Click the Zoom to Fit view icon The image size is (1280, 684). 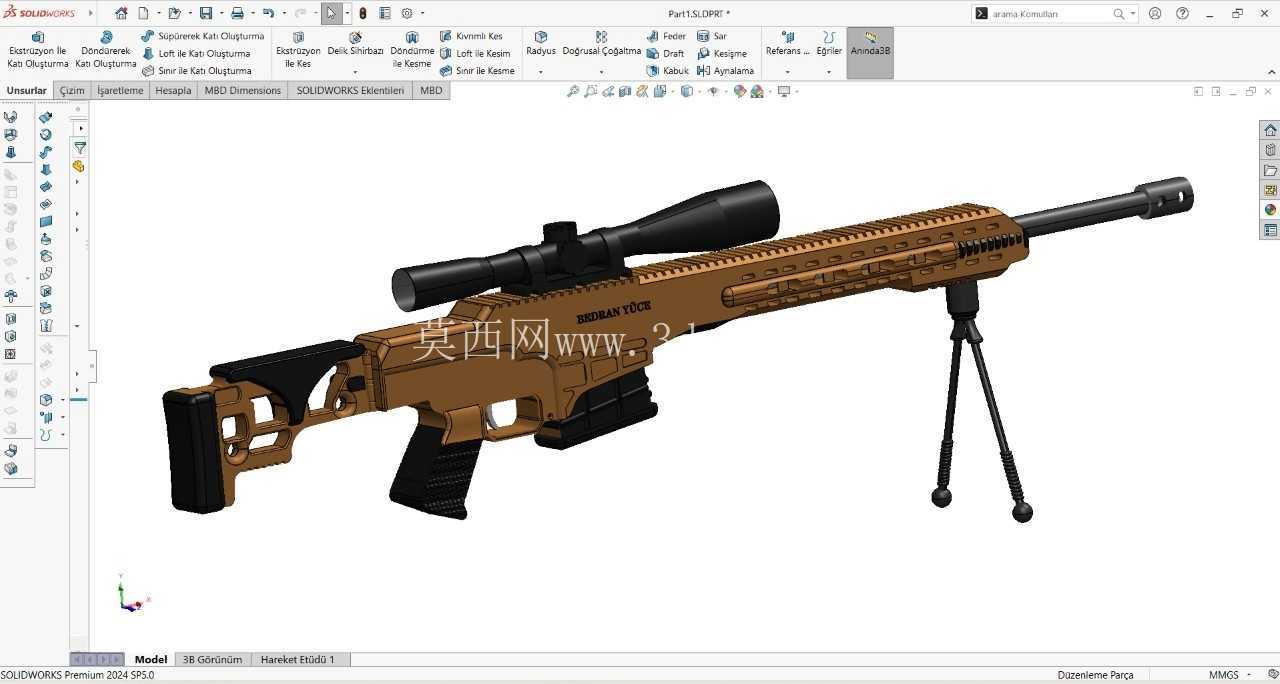[573, 91]
